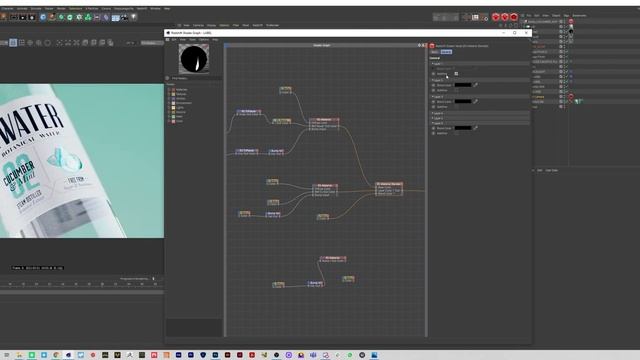Click the Find Nodes search field
Viewport: 640px width, 360px height.
tap(196, 78)
